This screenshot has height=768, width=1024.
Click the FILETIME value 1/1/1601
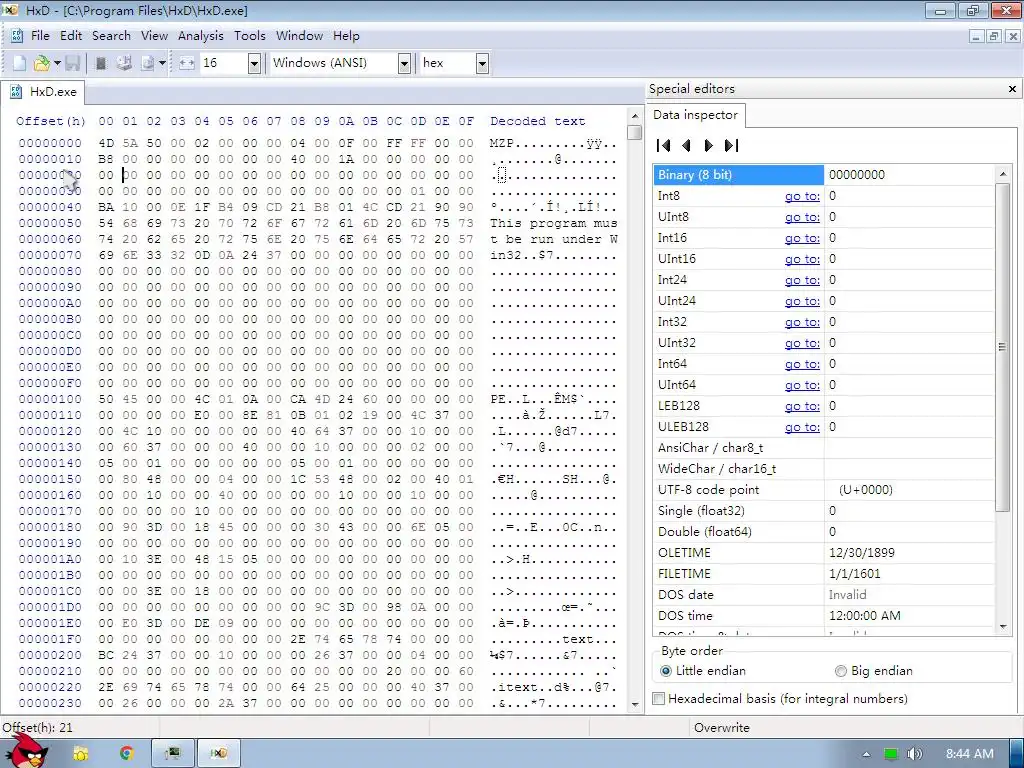(x=854, y=573)
